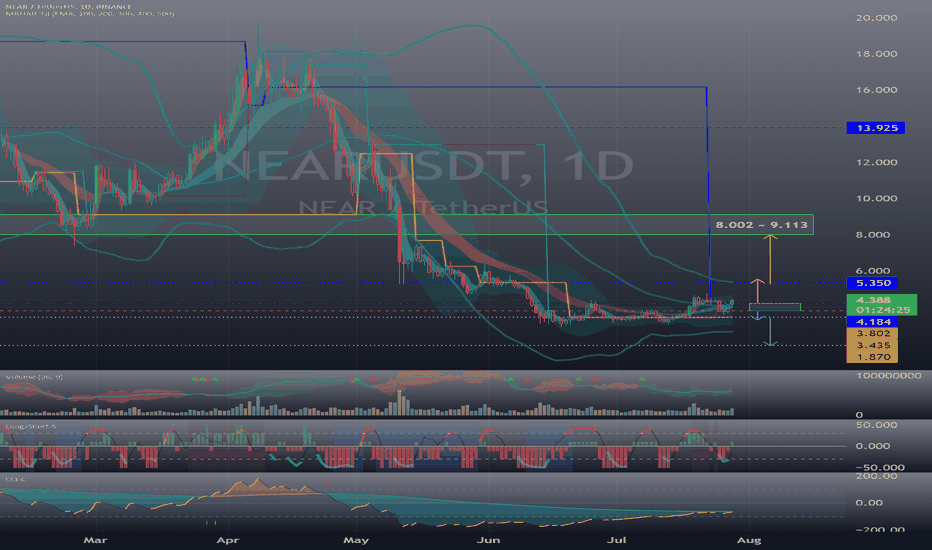This screenshot has width=932, height=550.
Task: Click the 3.802 orange price label
Action: pyautogui.click(x=873, y=334)
